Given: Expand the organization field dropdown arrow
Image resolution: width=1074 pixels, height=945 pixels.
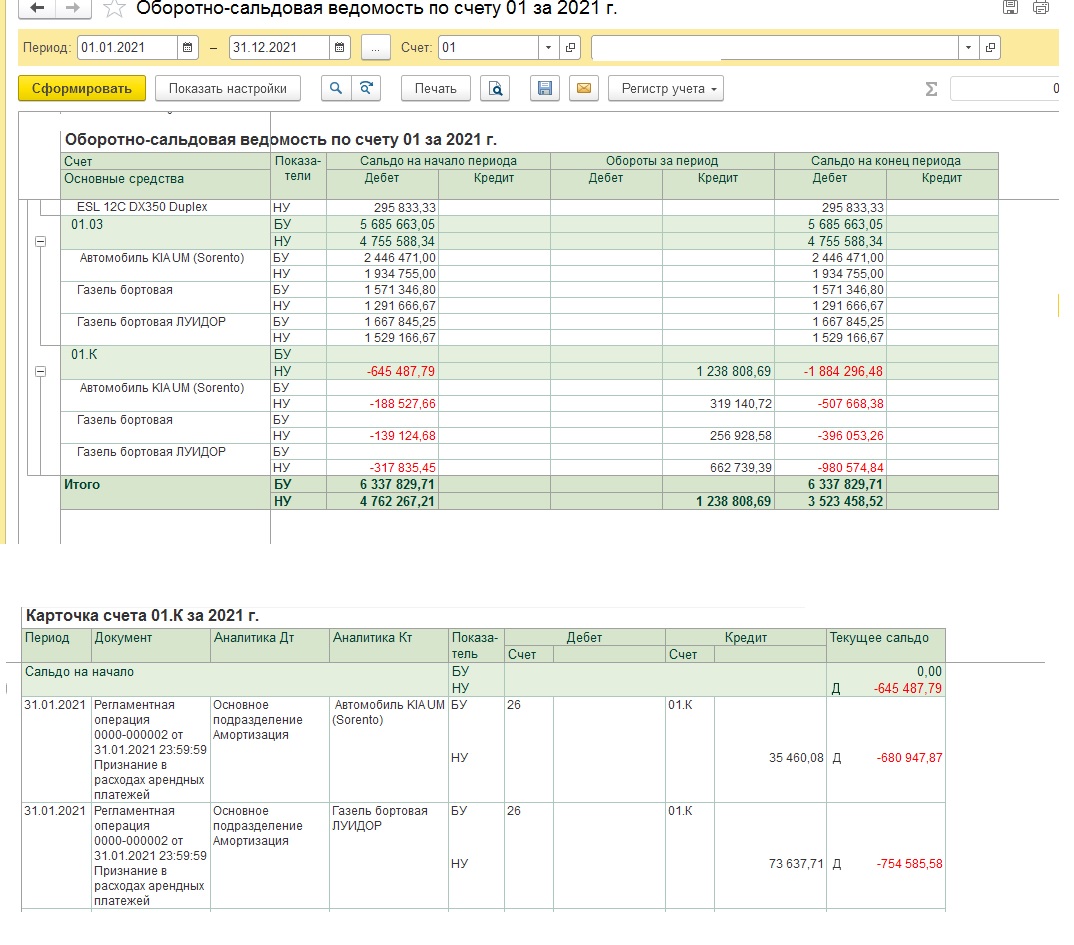Looking at the screenshot, I should tap(968, 47).
